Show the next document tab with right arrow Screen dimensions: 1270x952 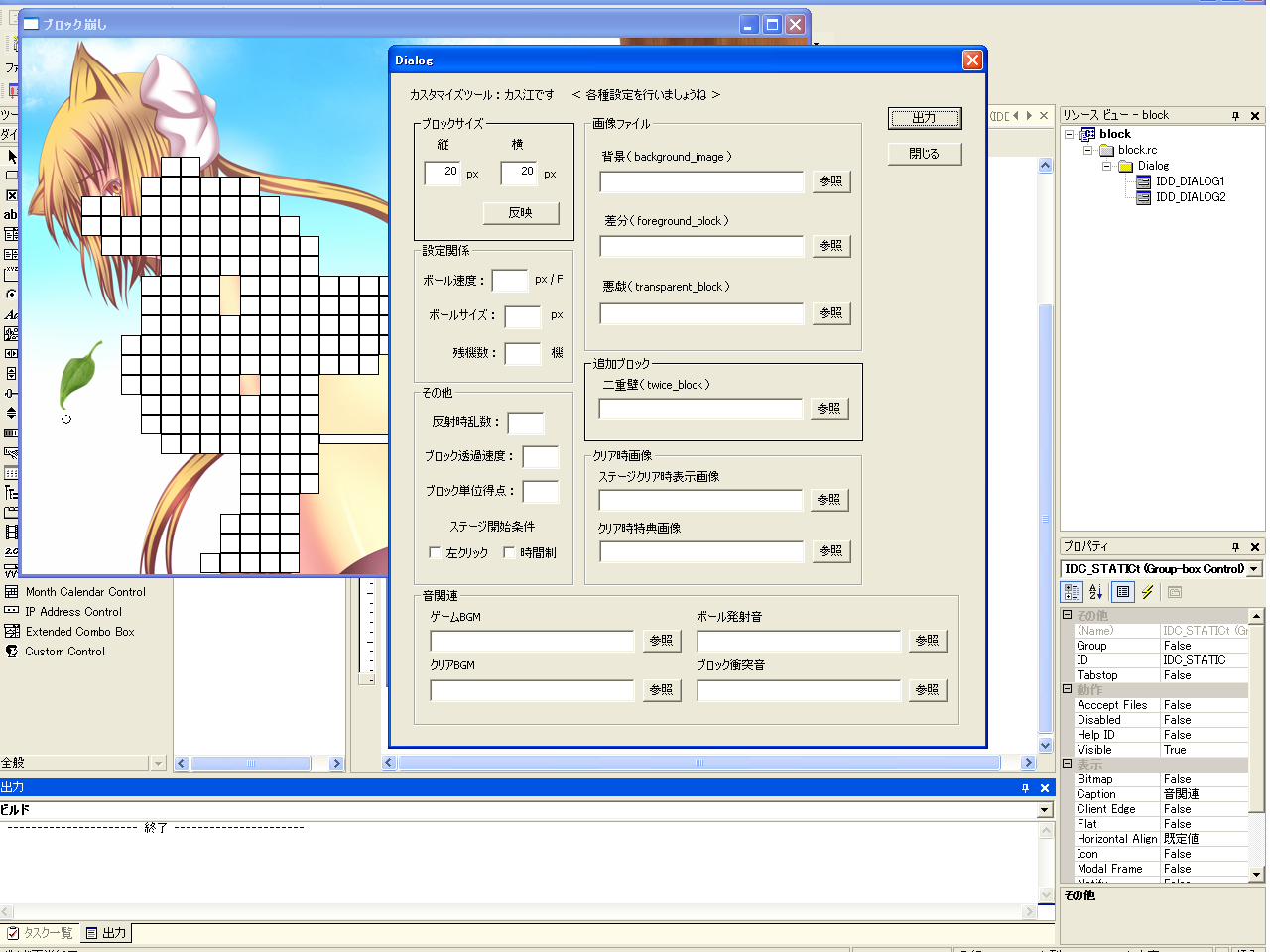1029,116
